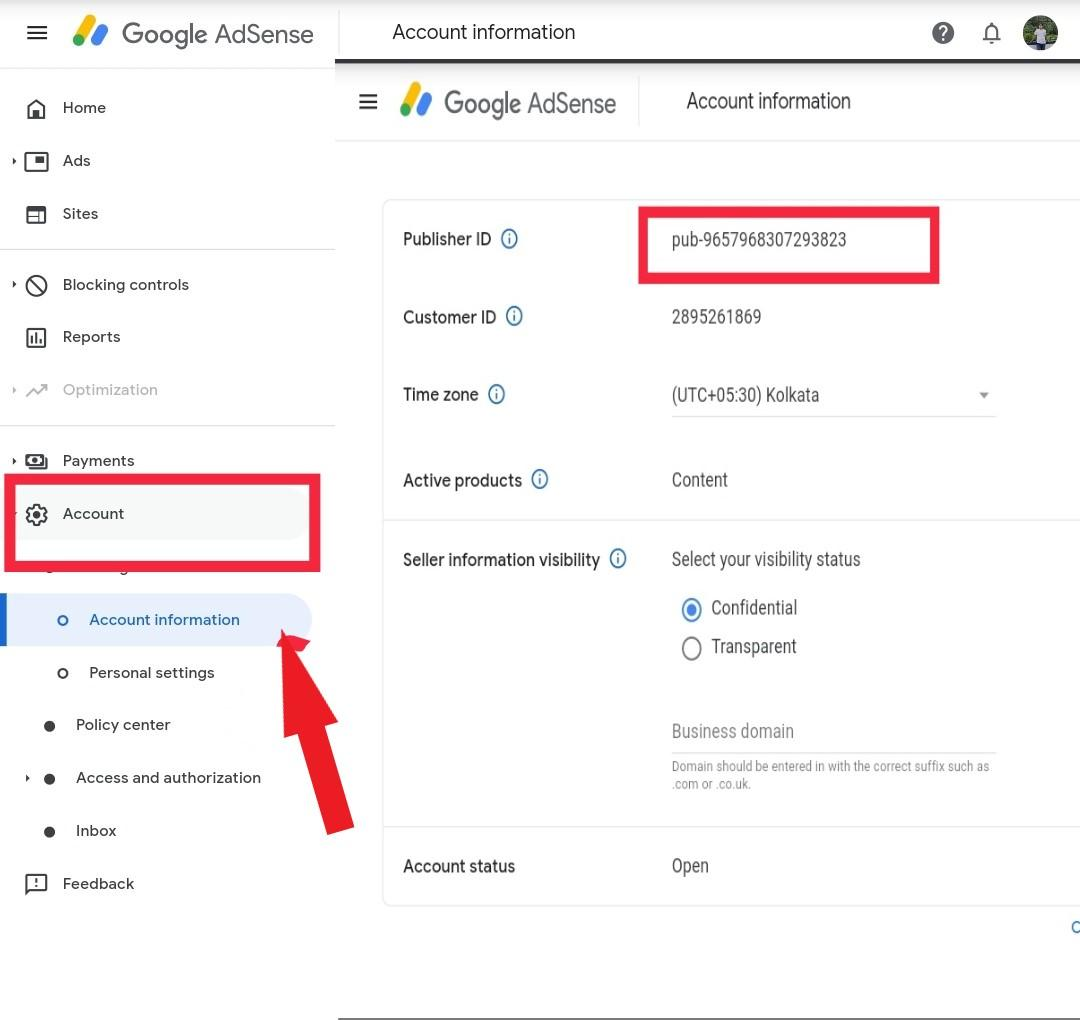This screenshot has width=1080, height=1020.
Task: Click the Google AdSense logo in the top header
Action: coord(193,33)
